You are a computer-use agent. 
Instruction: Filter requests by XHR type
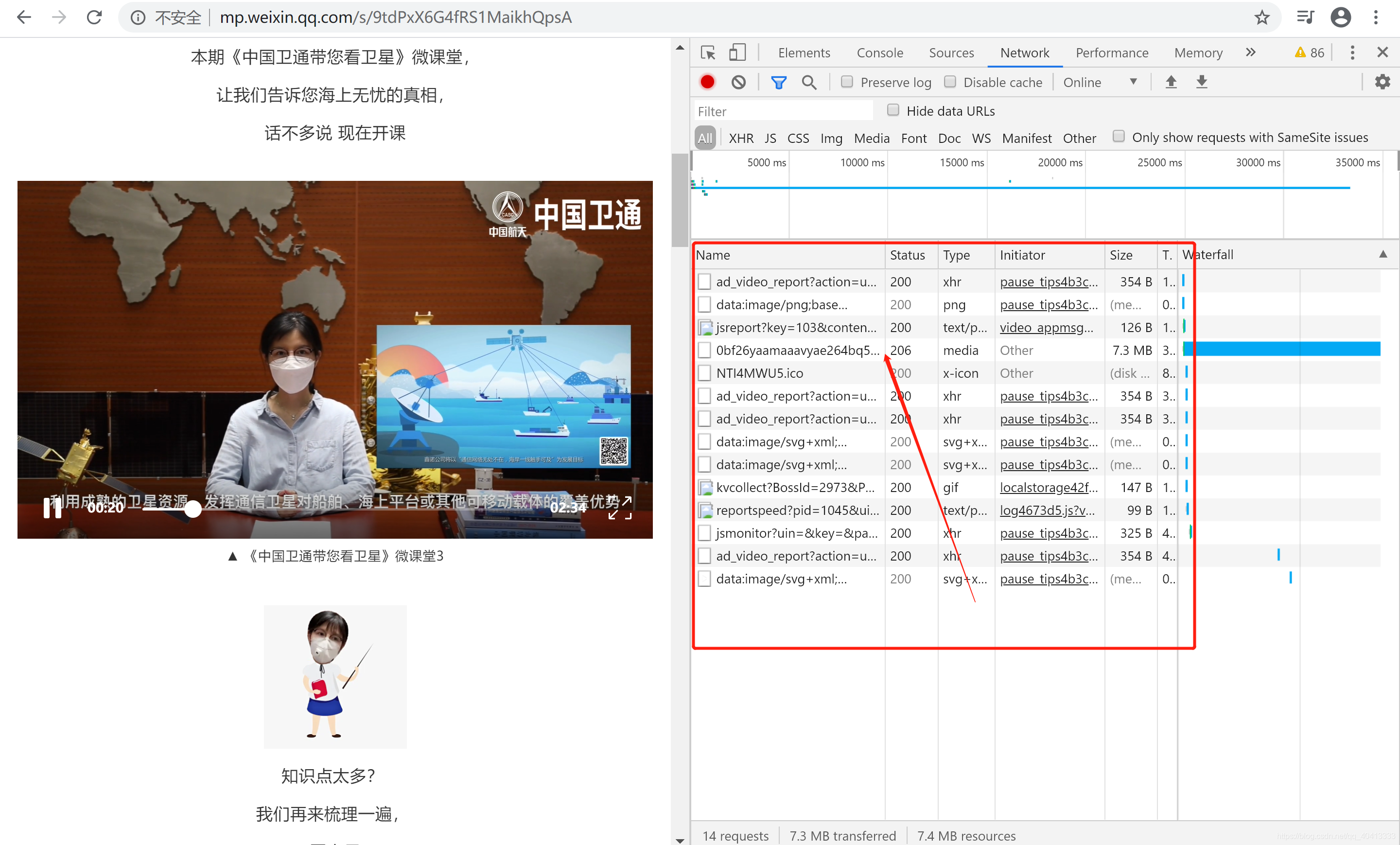point(740,138)
